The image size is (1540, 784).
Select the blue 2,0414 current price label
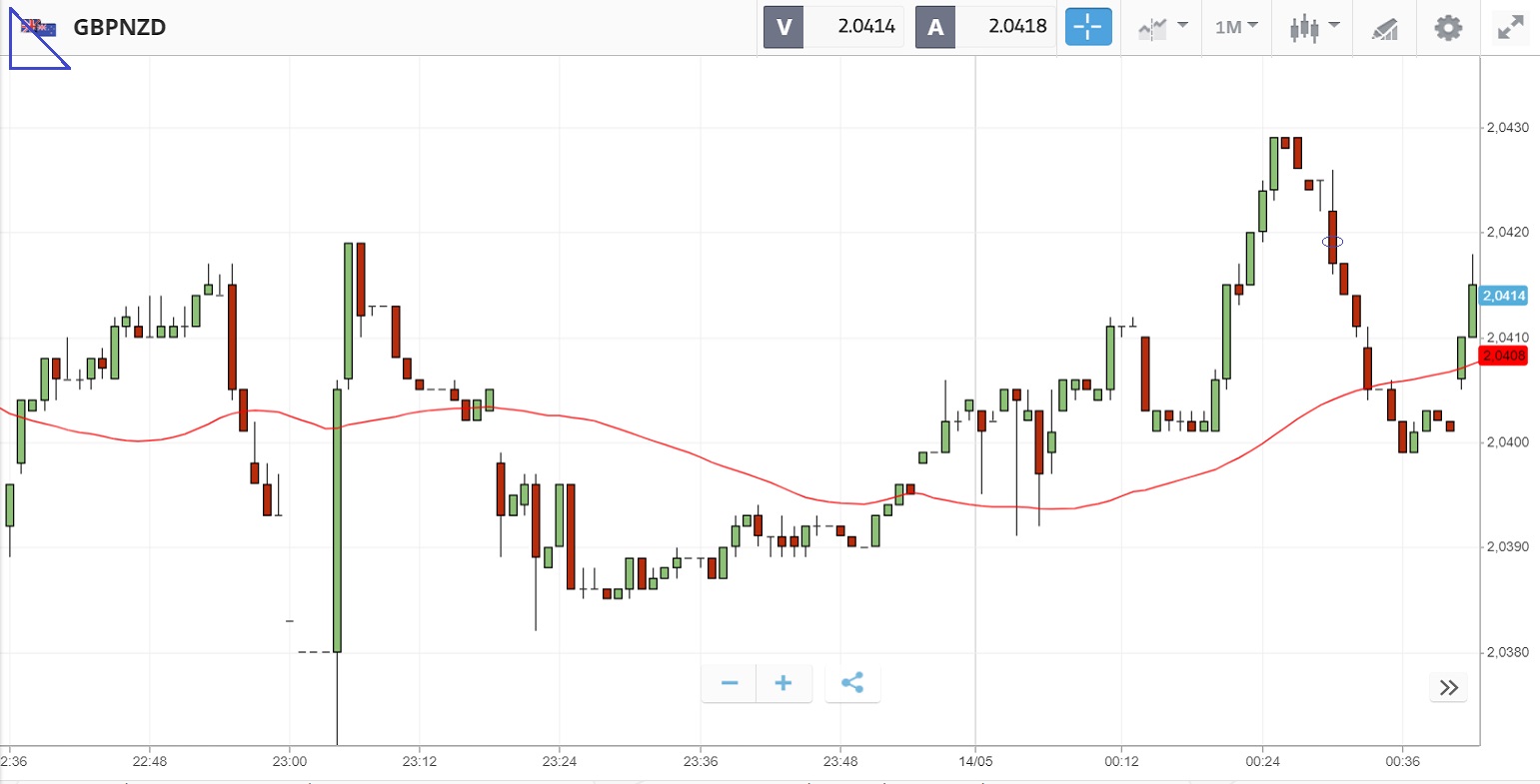[x=1503, y=296]
